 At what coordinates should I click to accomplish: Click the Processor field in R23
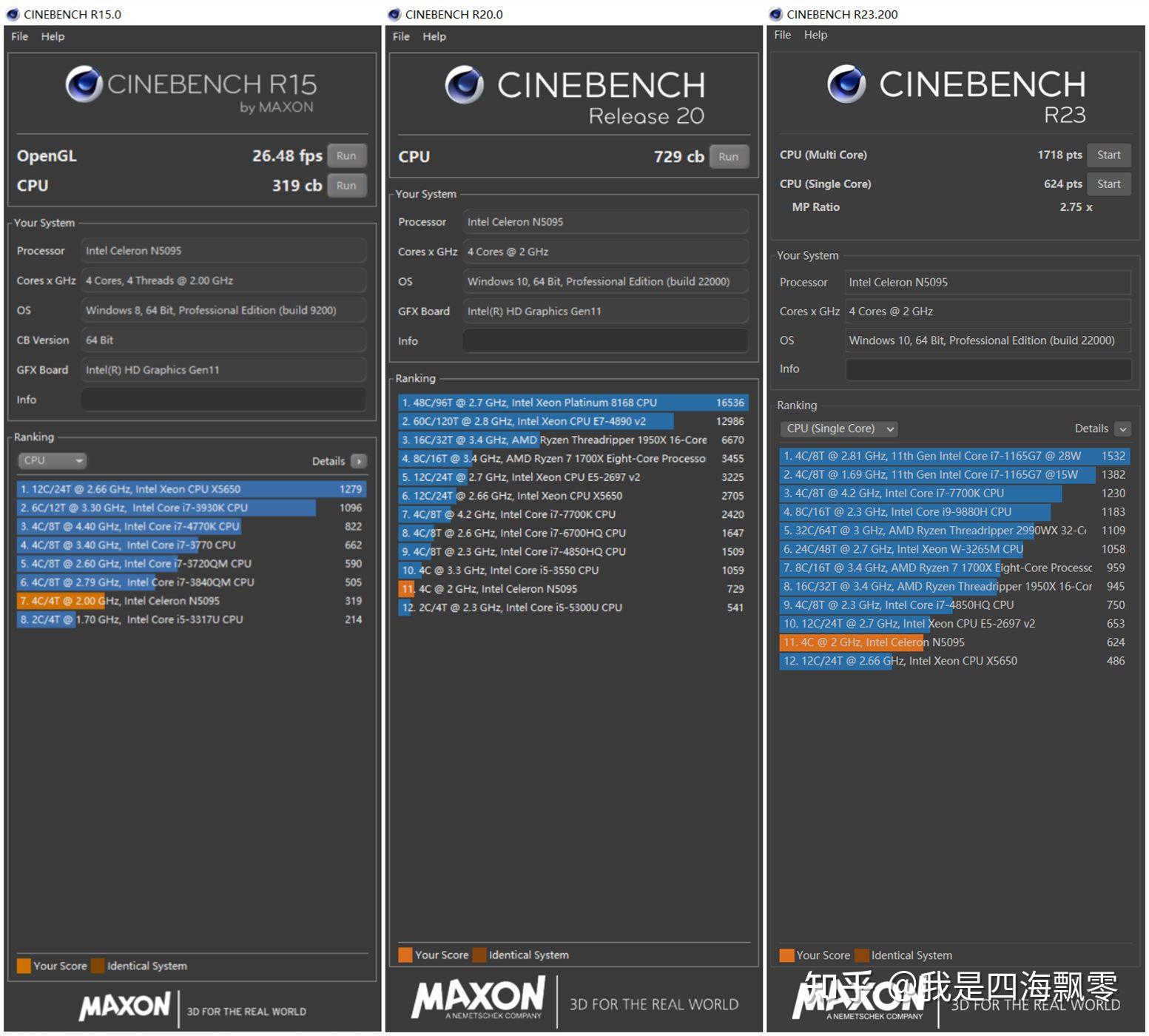click(988, 283)
